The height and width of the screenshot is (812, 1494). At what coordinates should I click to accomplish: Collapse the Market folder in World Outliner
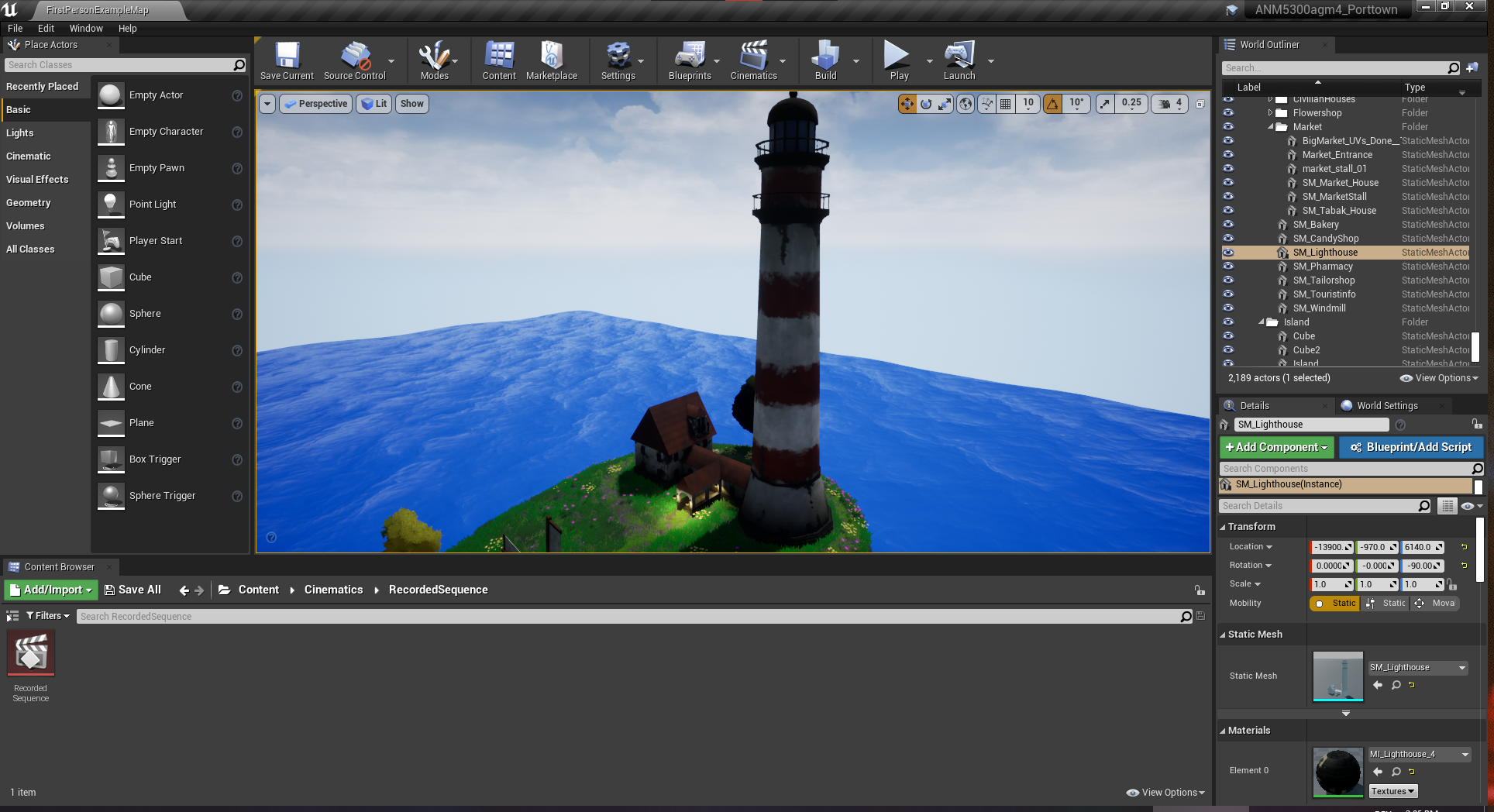(1271, 127)
